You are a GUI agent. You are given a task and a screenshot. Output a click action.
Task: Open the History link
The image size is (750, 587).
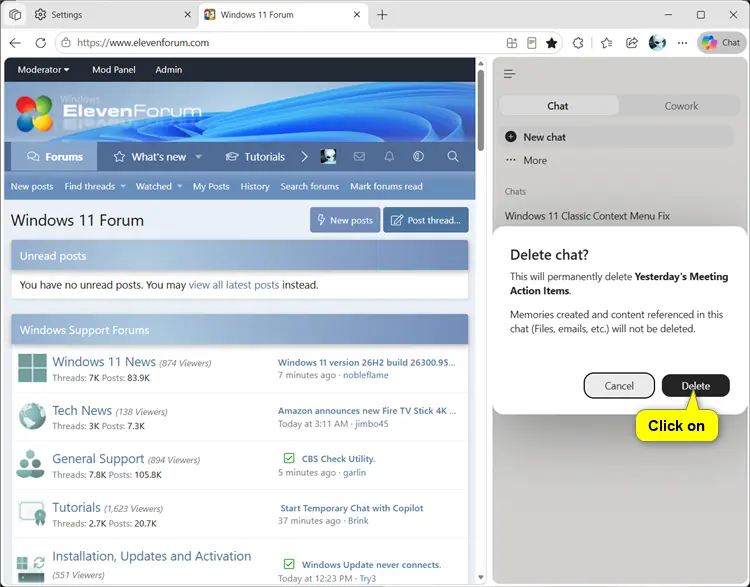[254, 187]
